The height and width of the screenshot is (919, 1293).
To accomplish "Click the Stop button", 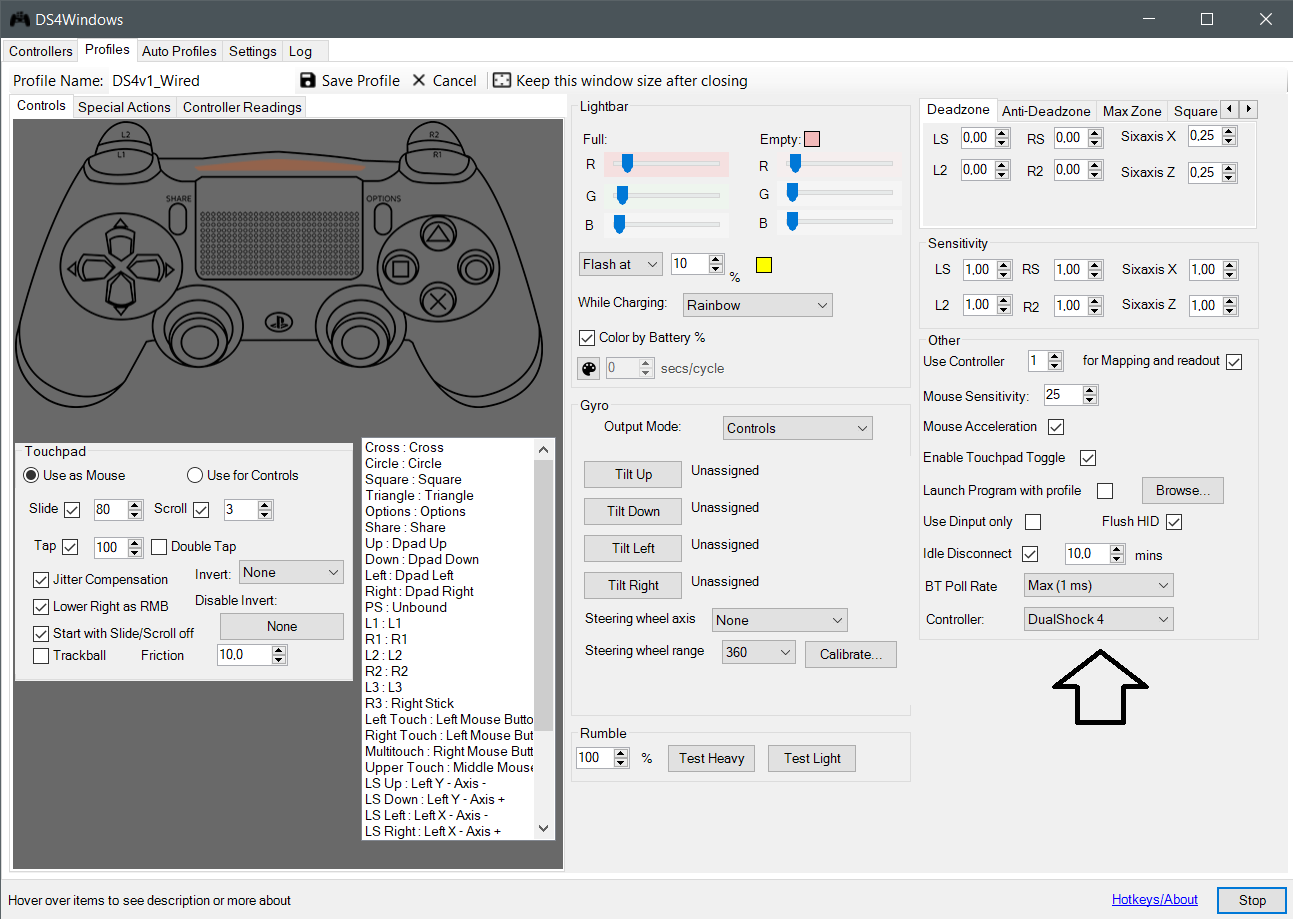I will [1252, 900].
